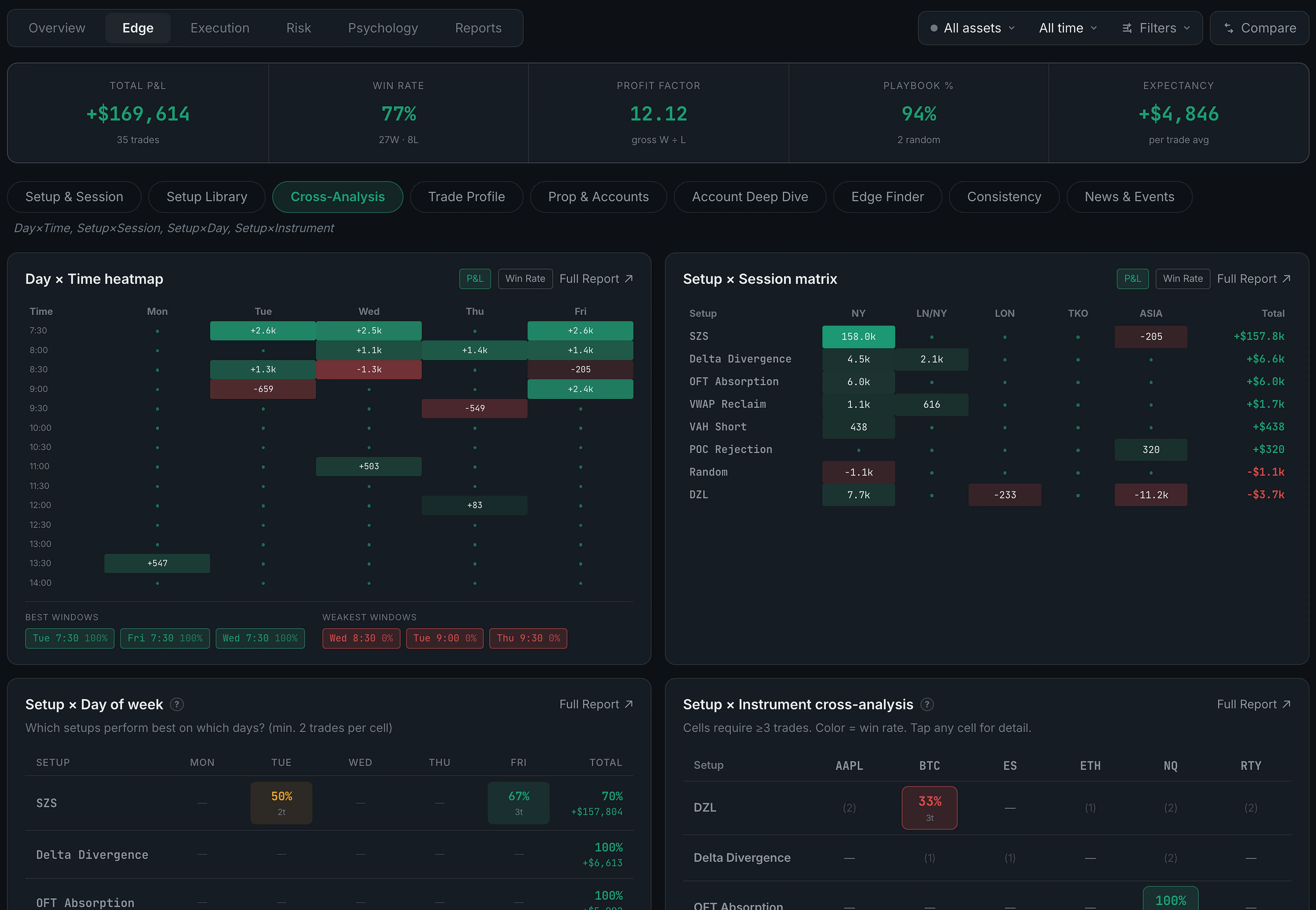The image size is (1316, 910).
Task: Click the Wed 11:00 +503 heatmap cell
Action: point(369,466)
